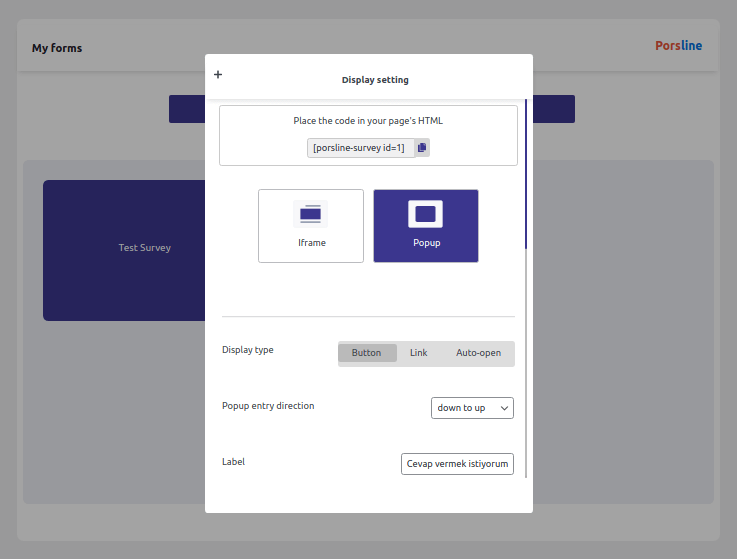Copy the porsline-survey shortcode with copy icon
This screenshot has width=737, height=559.
[422, 148]
